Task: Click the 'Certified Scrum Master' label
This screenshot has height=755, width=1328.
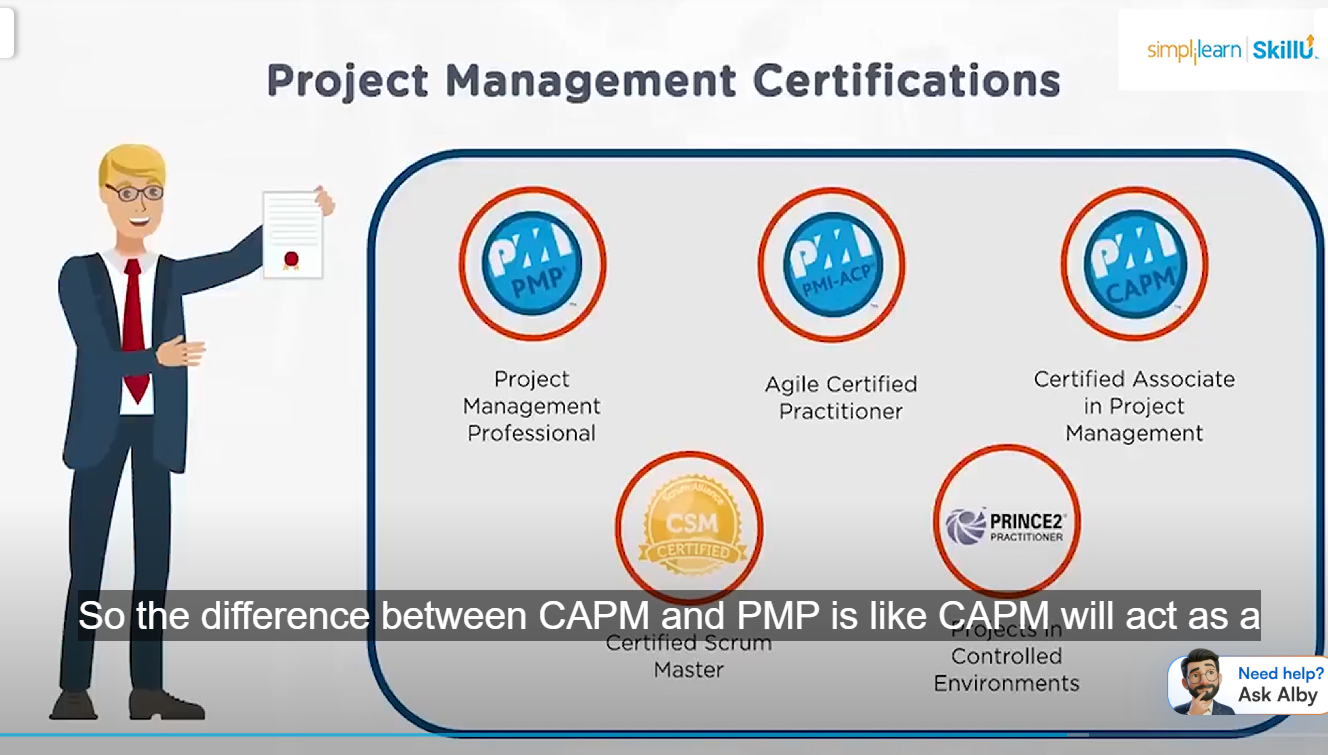Action: (x=689, y=656)
